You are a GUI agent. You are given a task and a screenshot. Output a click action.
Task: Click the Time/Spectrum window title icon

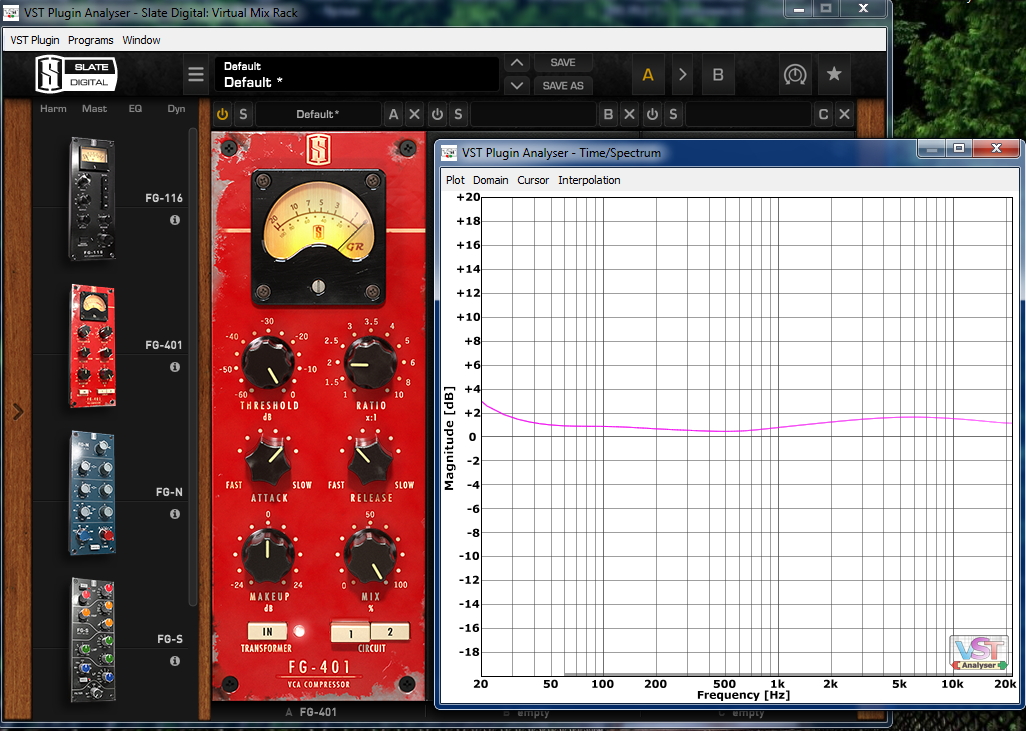coord(449,152)
